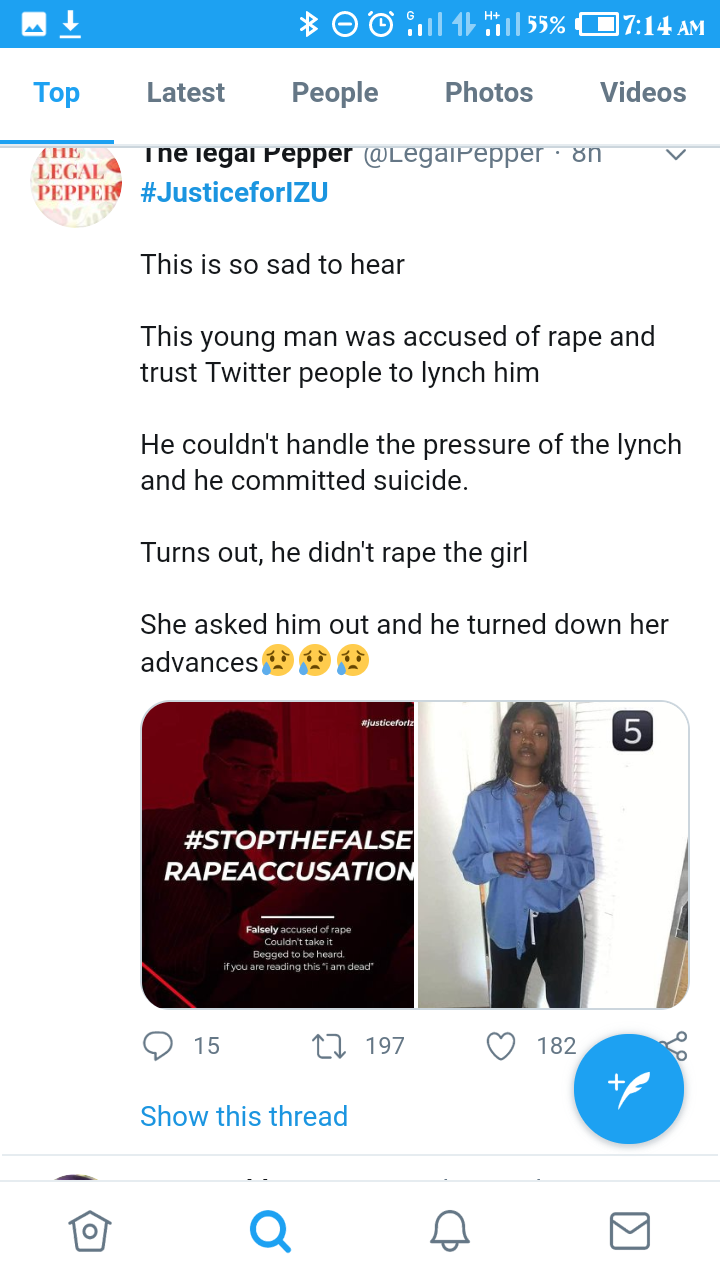Image resolution: width=720 pixels, height=1280 pixels.
Task: Open the Photos tab
Action: 489,93
